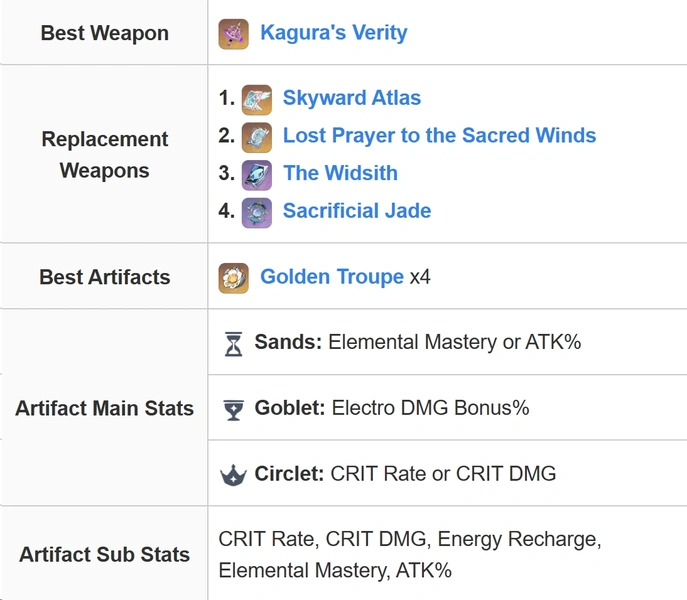
Task: Click the Sands hourglass icon
Action: click(234, 344)
